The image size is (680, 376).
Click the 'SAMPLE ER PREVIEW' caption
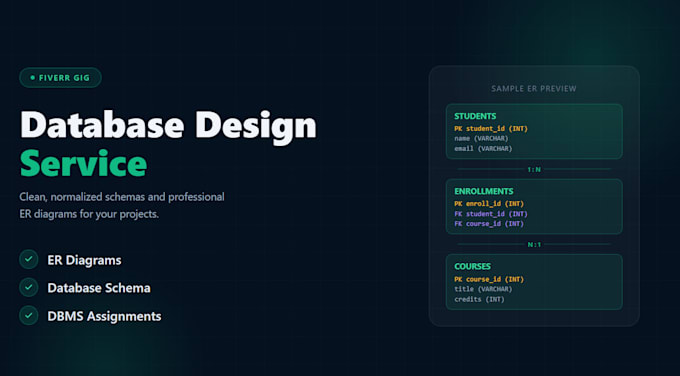[x=534, y=89]
